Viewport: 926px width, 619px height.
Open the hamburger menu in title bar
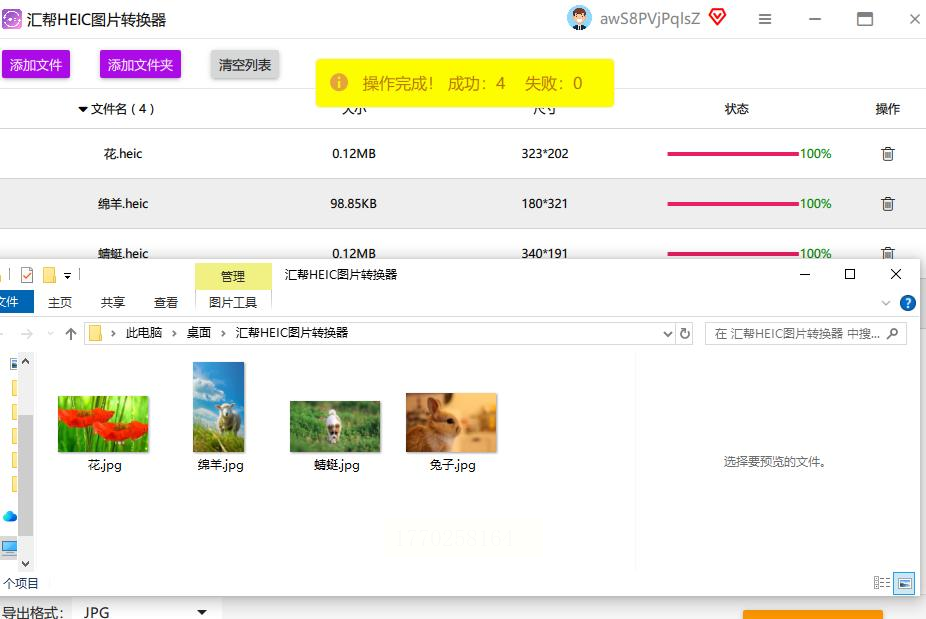pyautogui.click(x=765, y=19)
